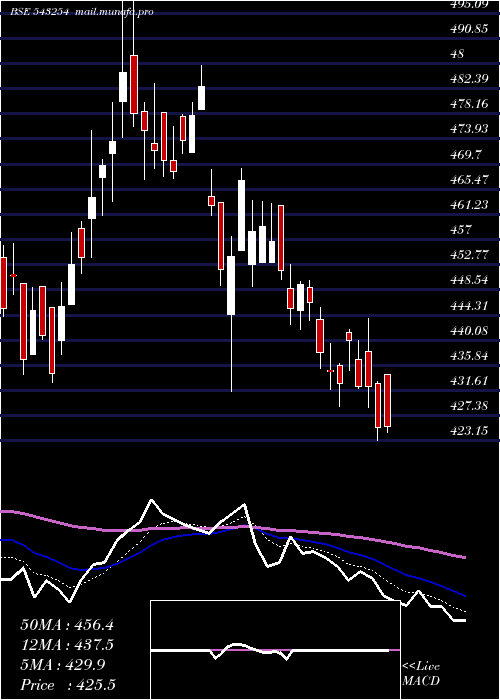Click the 5MA : 429.9 readout
Image resolution: width=500 pixels, height=700 pixels.
point(63,665)
